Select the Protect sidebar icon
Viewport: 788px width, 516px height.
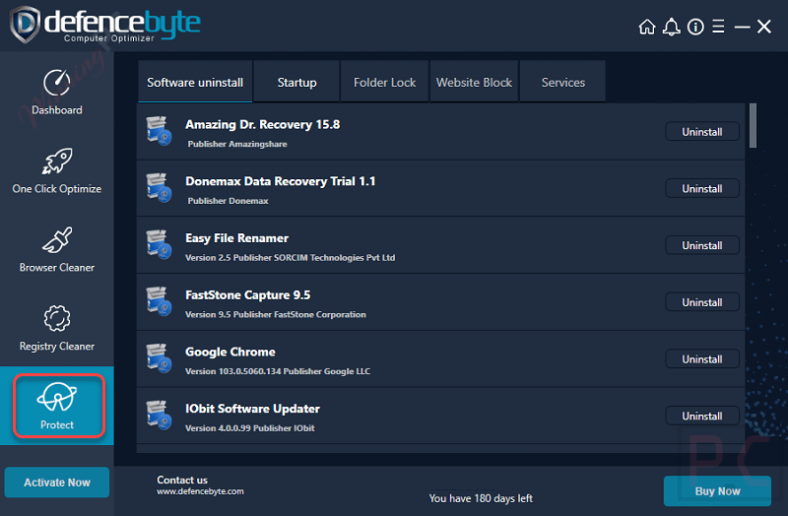click(57, 397)
